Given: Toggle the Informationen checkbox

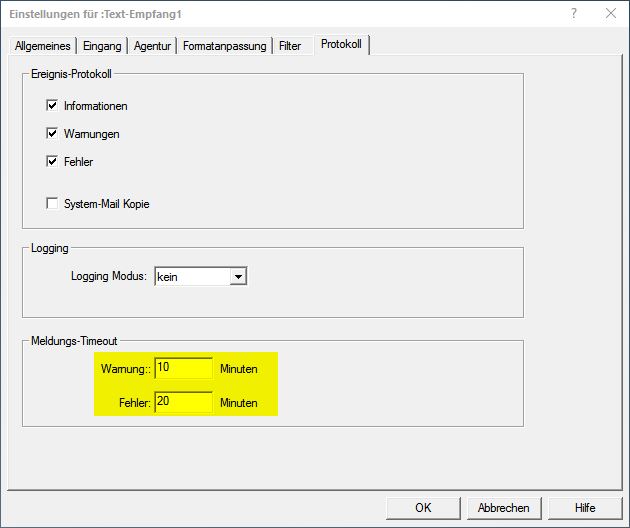Looking at the screenshot, I should click(52, 105).
